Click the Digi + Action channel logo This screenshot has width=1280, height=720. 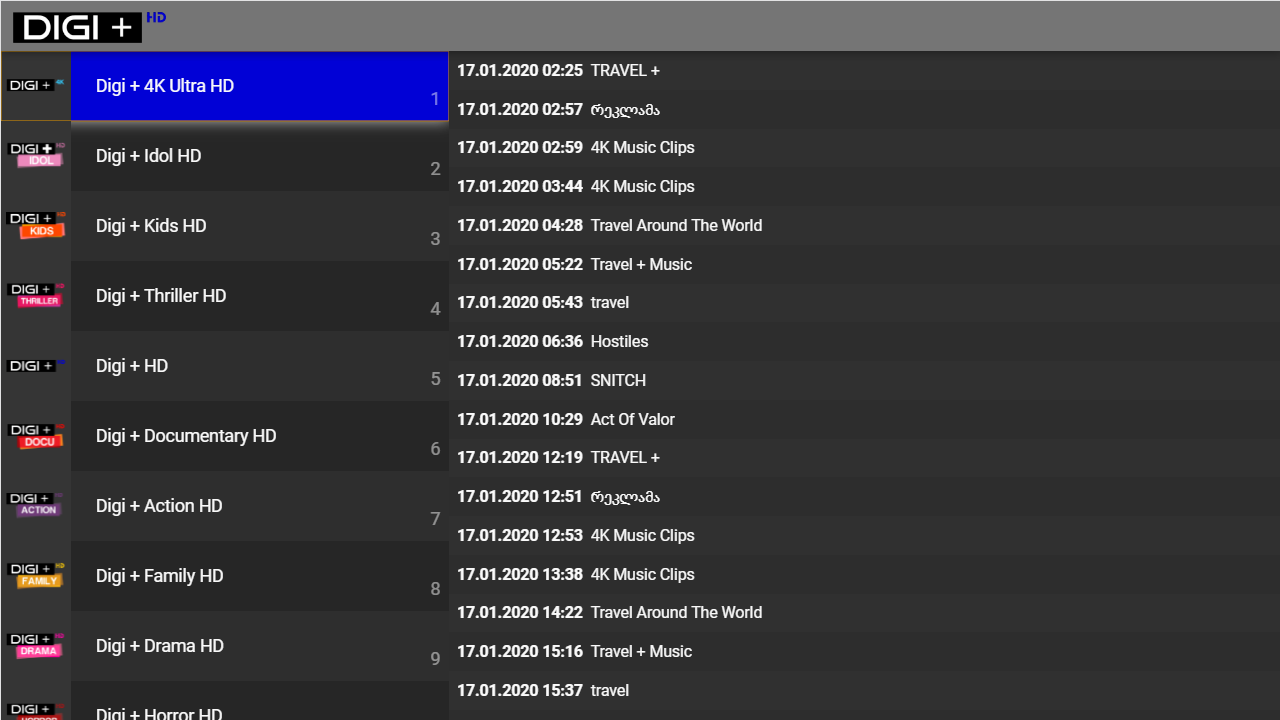coord(36,504)
